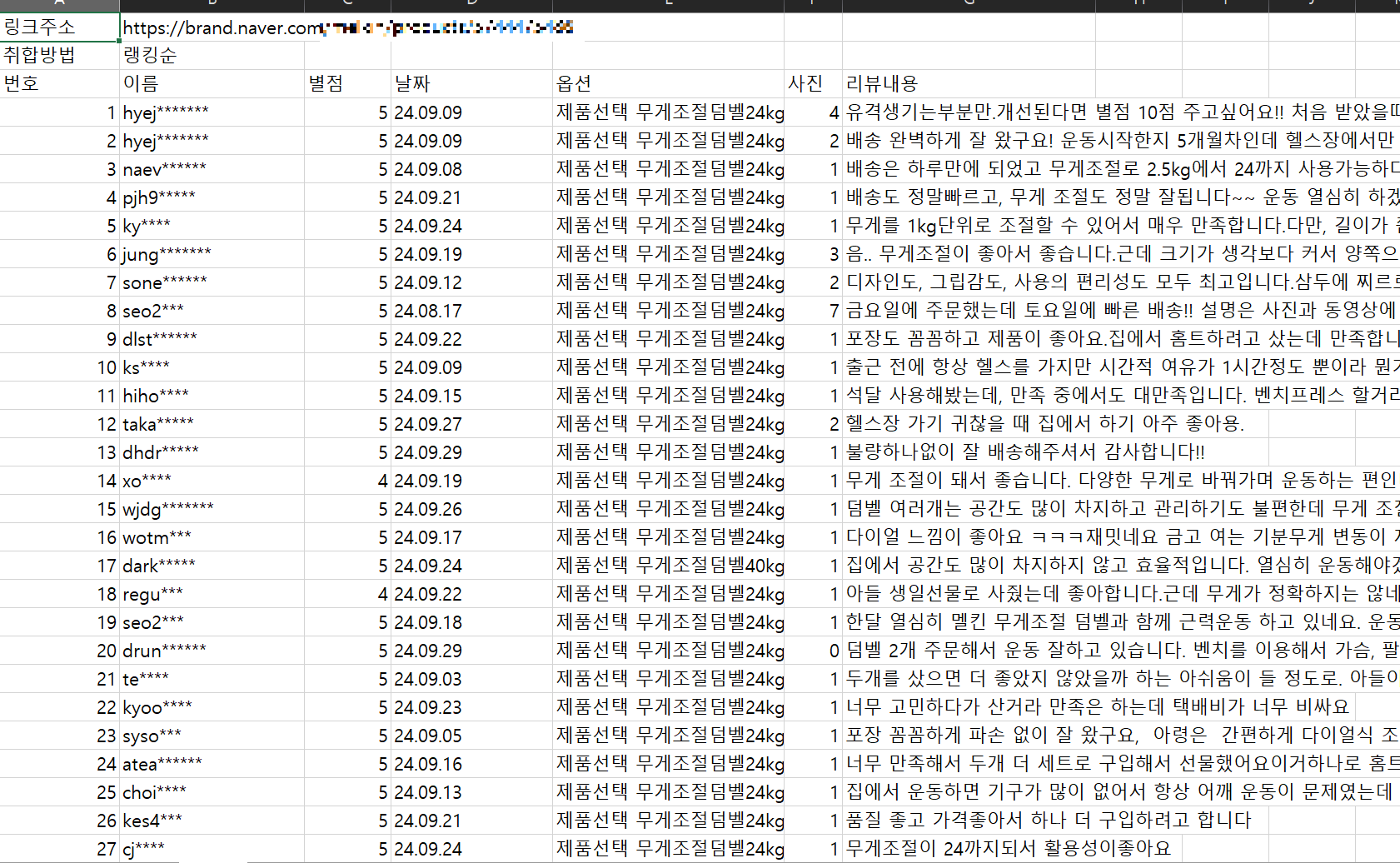This screenshot has width=1400, height=863.
Task: Select the row number cell 11
Action: [60, 396]
